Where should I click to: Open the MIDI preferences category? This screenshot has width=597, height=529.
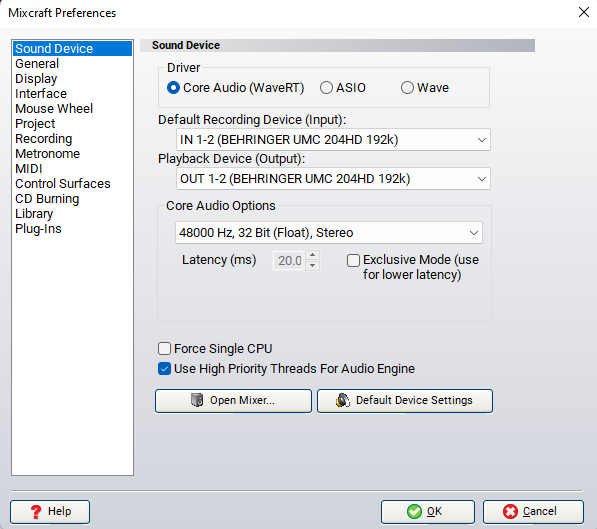point(29,169)
